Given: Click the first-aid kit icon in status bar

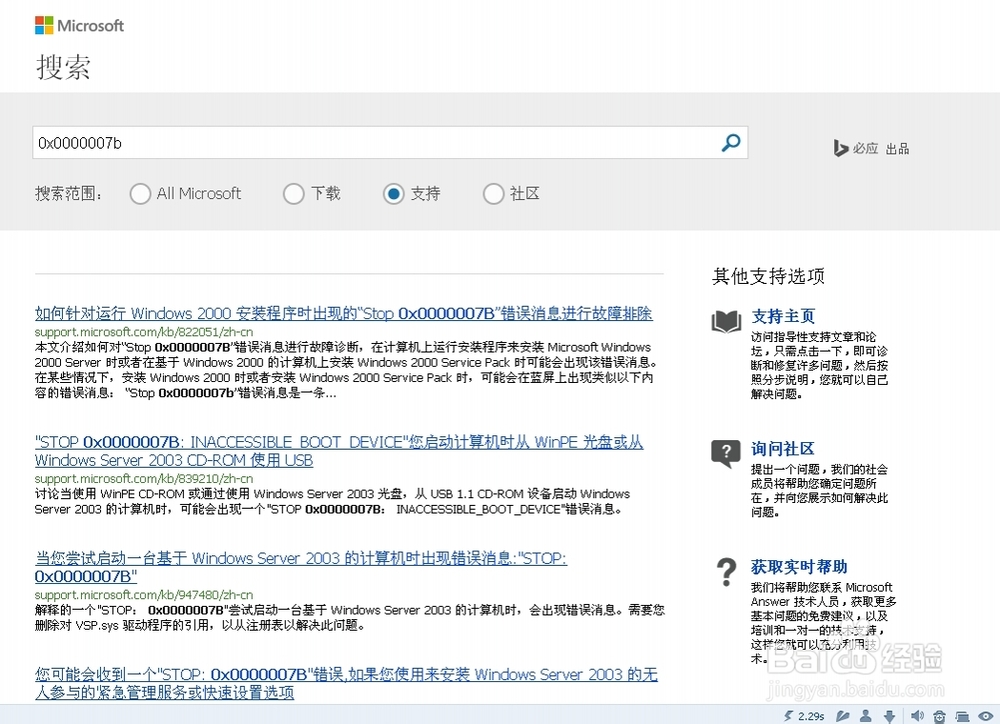Looking at the screenshot, I should pos(939,717).
